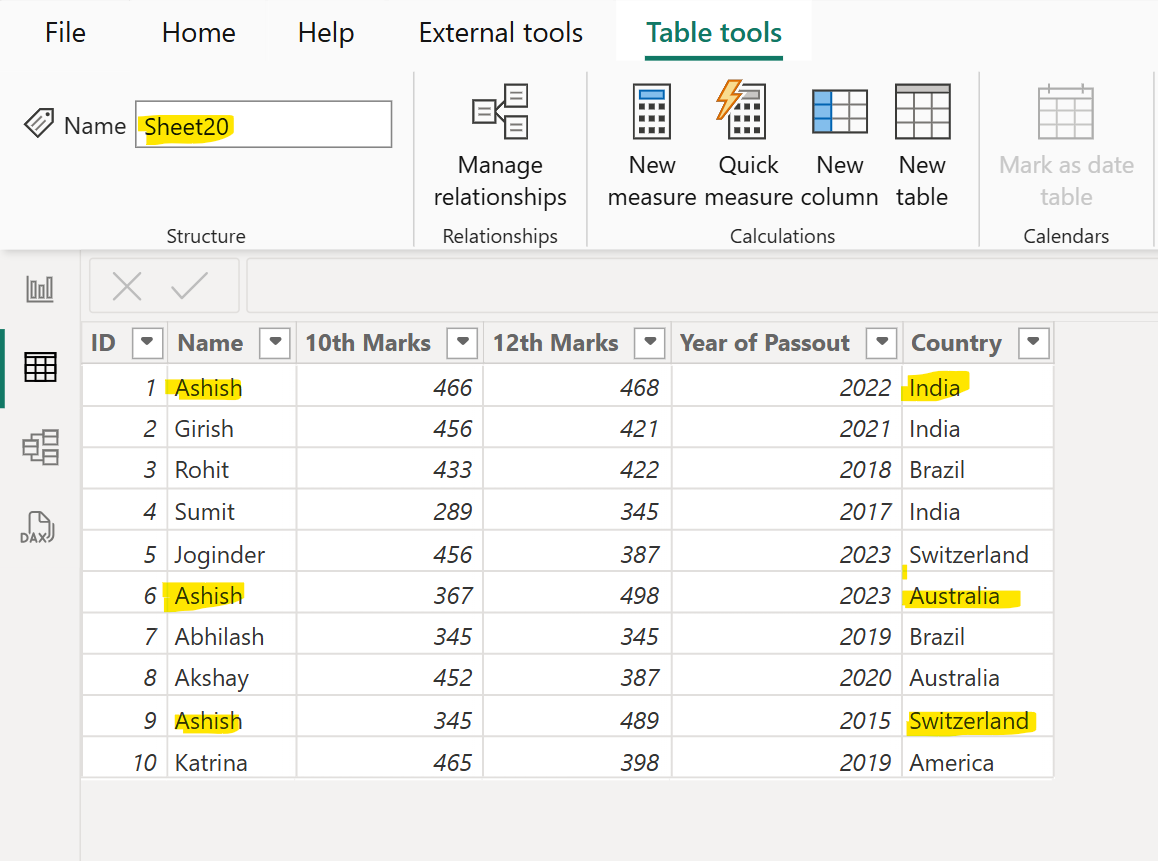Open the File menu

coord(64,32)
